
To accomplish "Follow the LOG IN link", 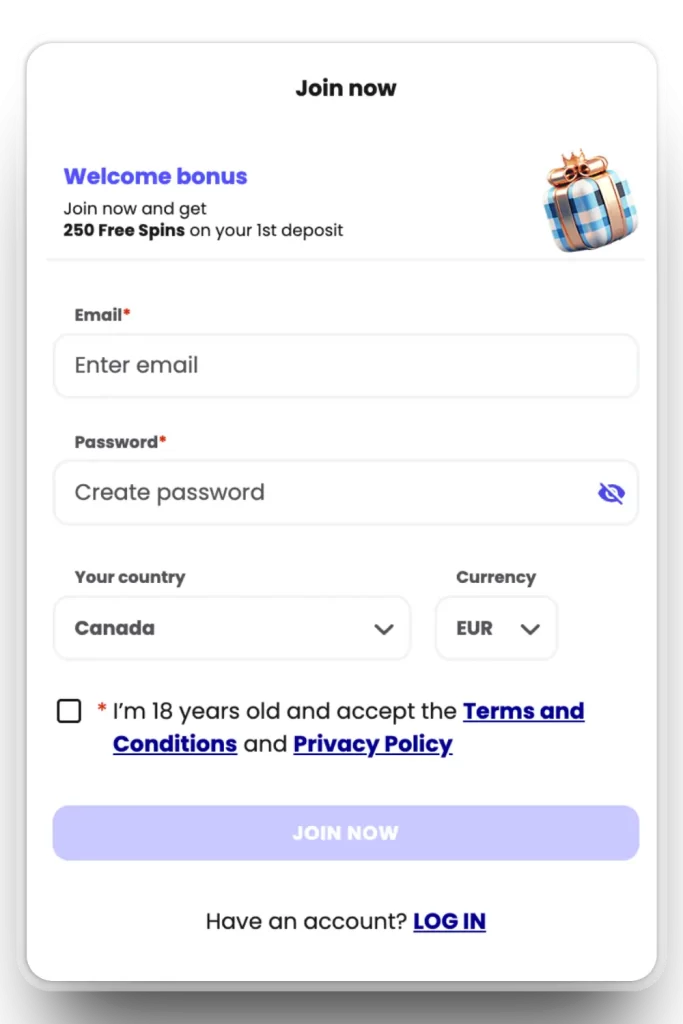I will [x=449, y=921].
